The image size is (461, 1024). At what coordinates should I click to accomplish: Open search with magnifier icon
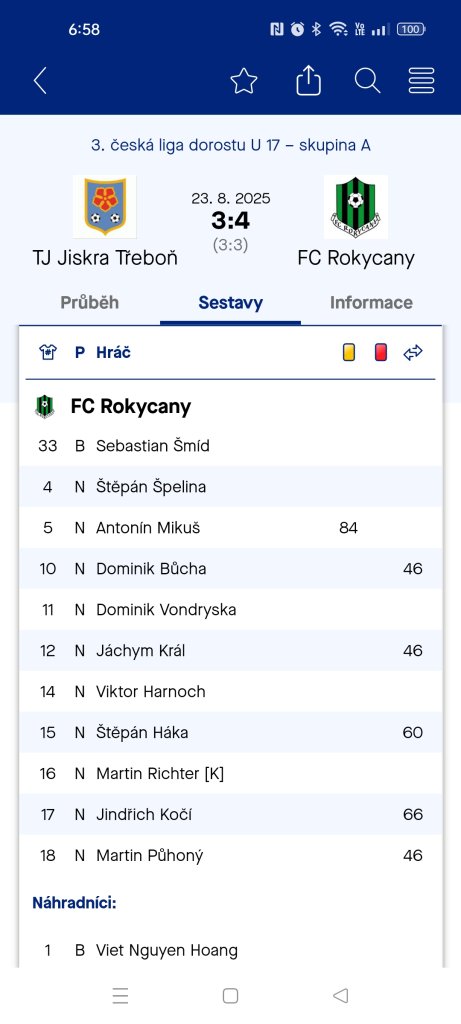coord(368,81)
